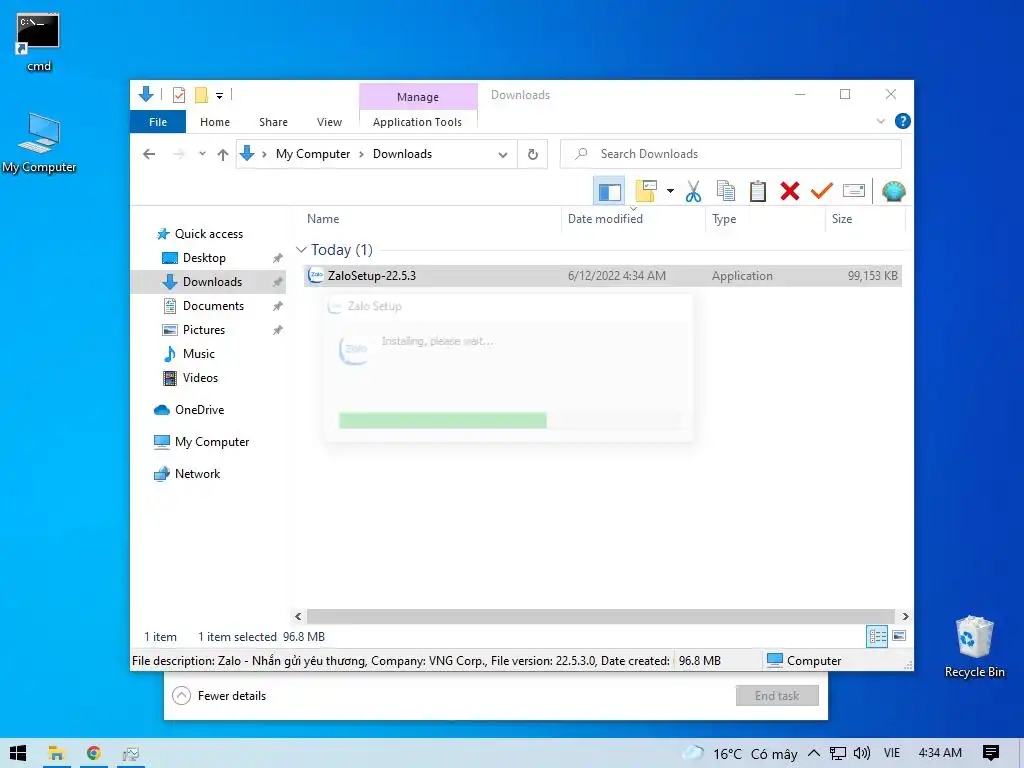
Task: Collapse the Today (1) group
Action: click(301, 250)
